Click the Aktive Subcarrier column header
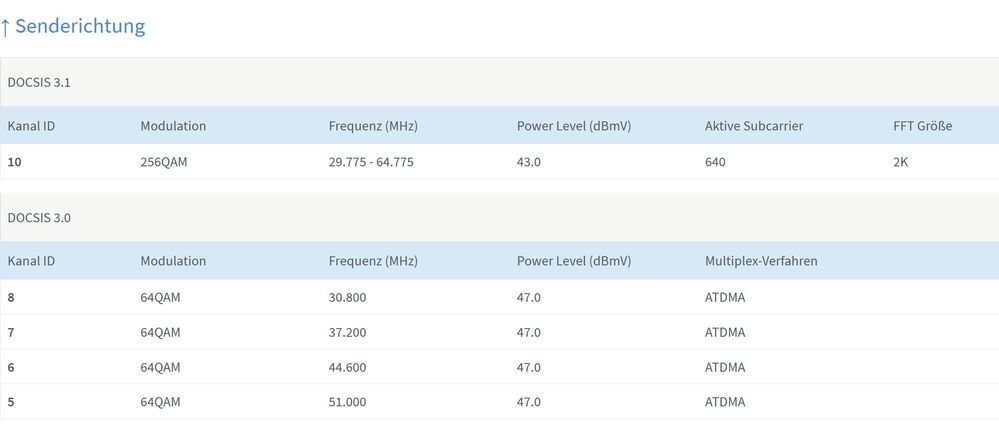 (x=753, y=126)
